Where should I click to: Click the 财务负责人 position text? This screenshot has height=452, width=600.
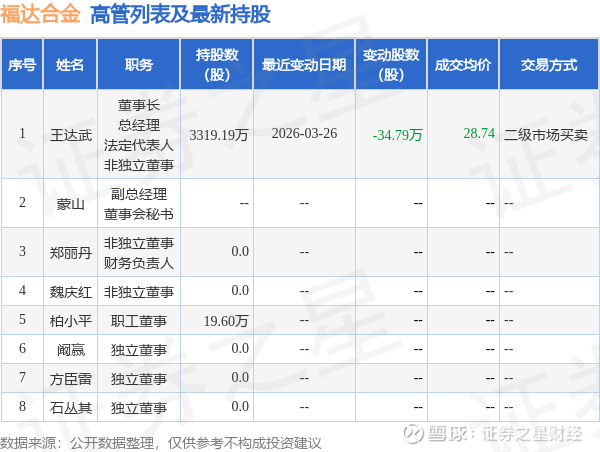point(139,263)
